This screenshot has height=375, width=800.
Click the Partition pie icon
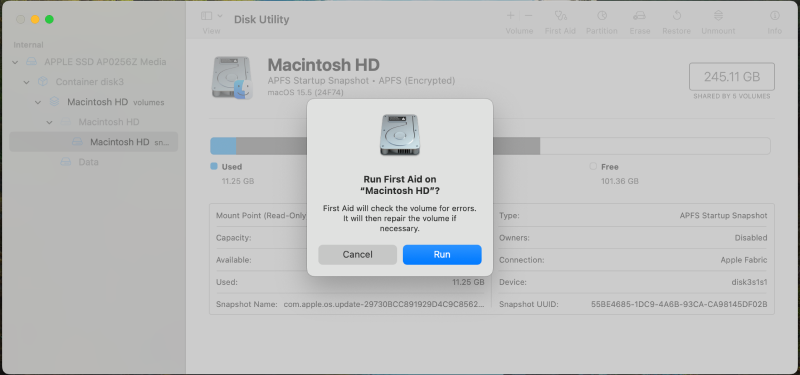coord(602,16)
